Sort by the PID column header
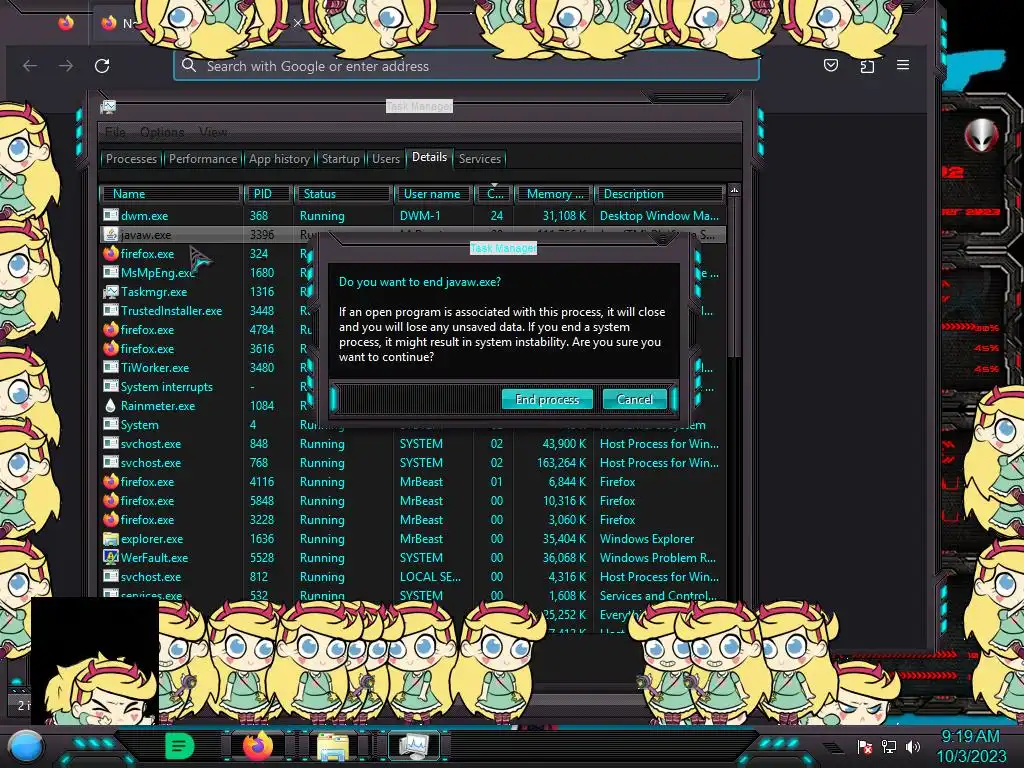Image resolution: width=1024 pixels, height=768 pixels. pos(268,194)
